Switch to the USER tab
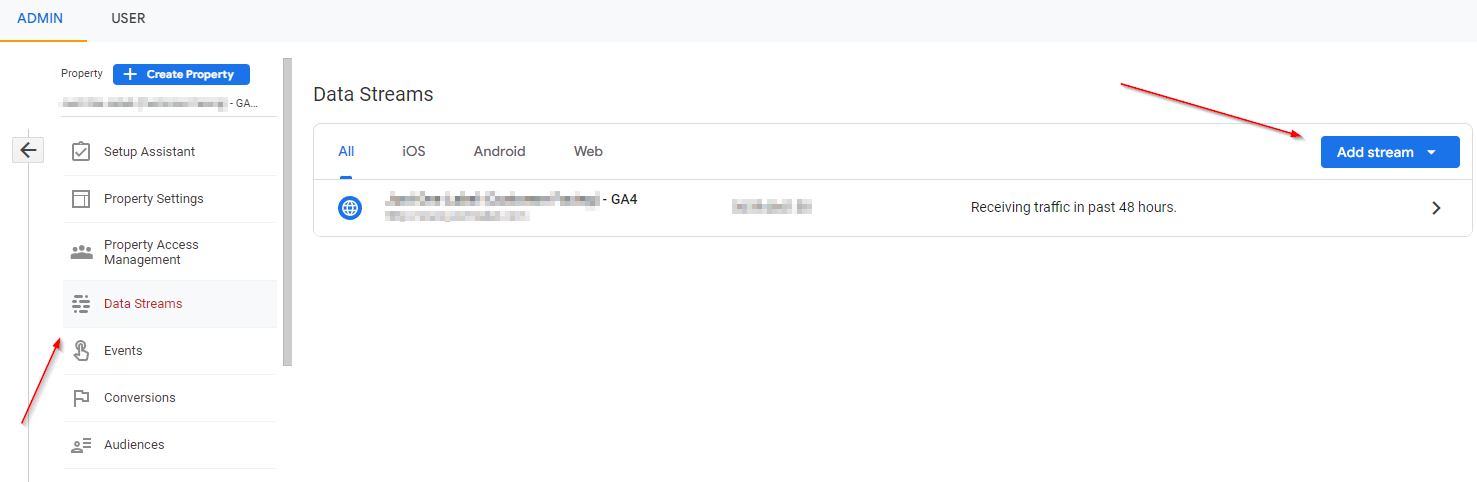Screen dimensions: 1477x482 [x=128, y=19]
